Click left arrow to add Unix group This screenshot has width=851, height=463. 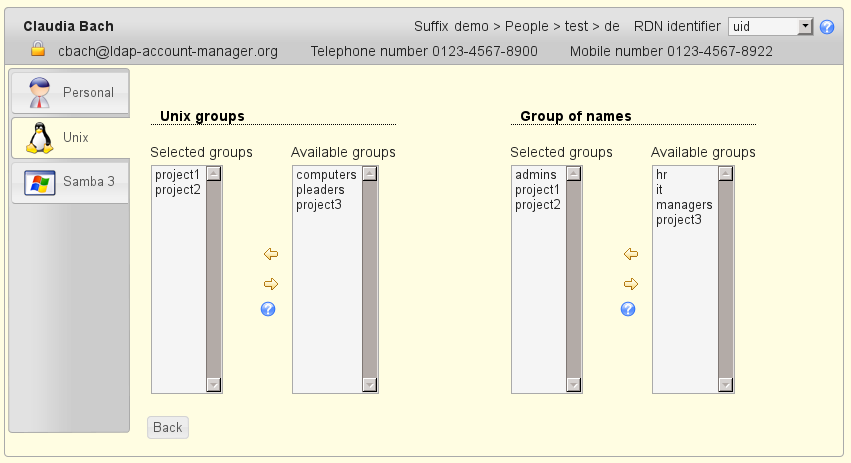click(269, 254)
